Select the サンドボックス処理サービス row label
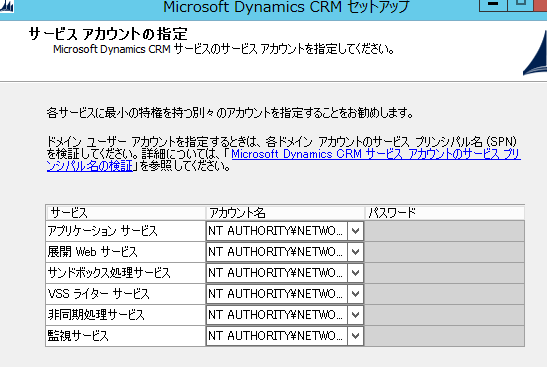Screen dimensions: 547x367 (x=126, y=273)
